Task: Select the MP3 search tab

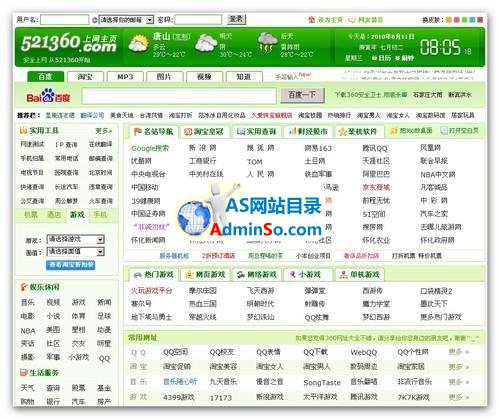Action: click(125, 77)
